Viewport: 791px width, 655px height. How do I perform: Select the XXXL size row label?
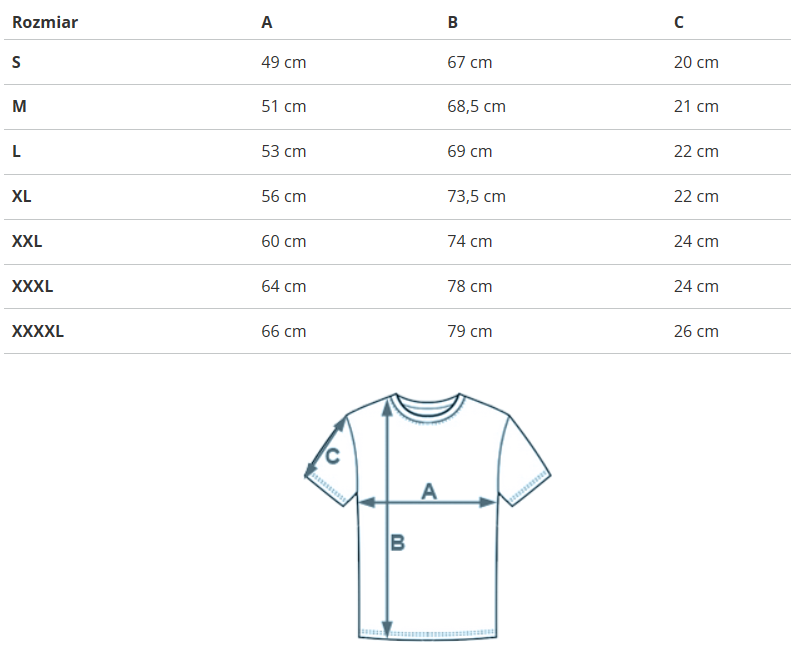tap(33, 286)
